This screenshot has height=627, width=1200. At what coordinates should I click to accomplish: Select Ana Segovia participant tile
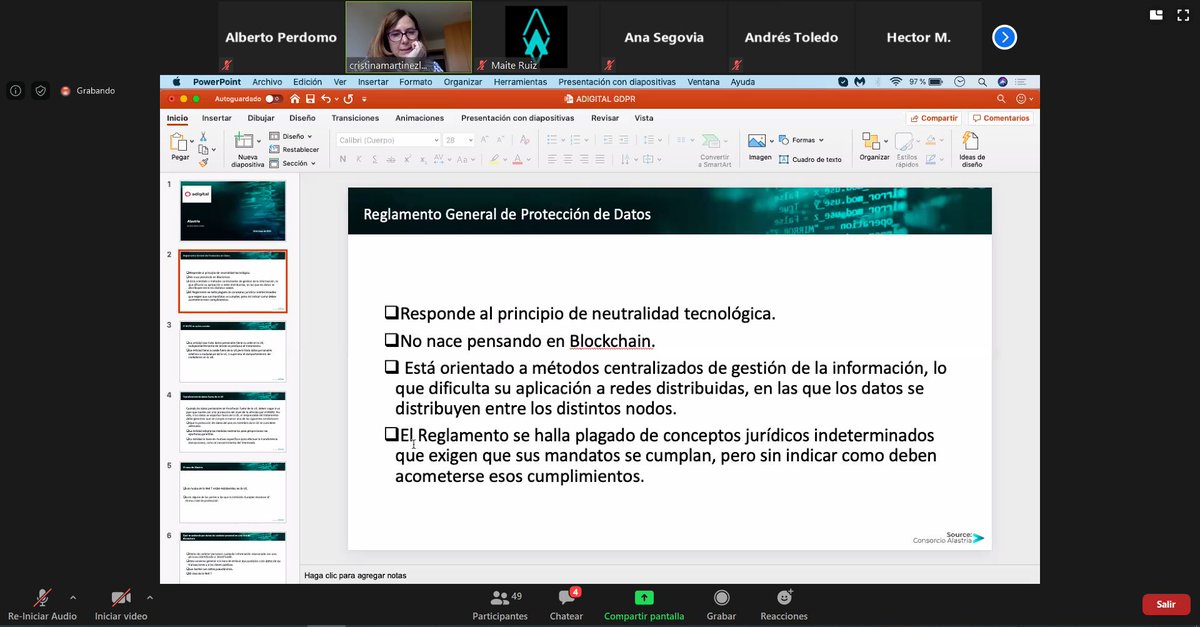[664, 37]
